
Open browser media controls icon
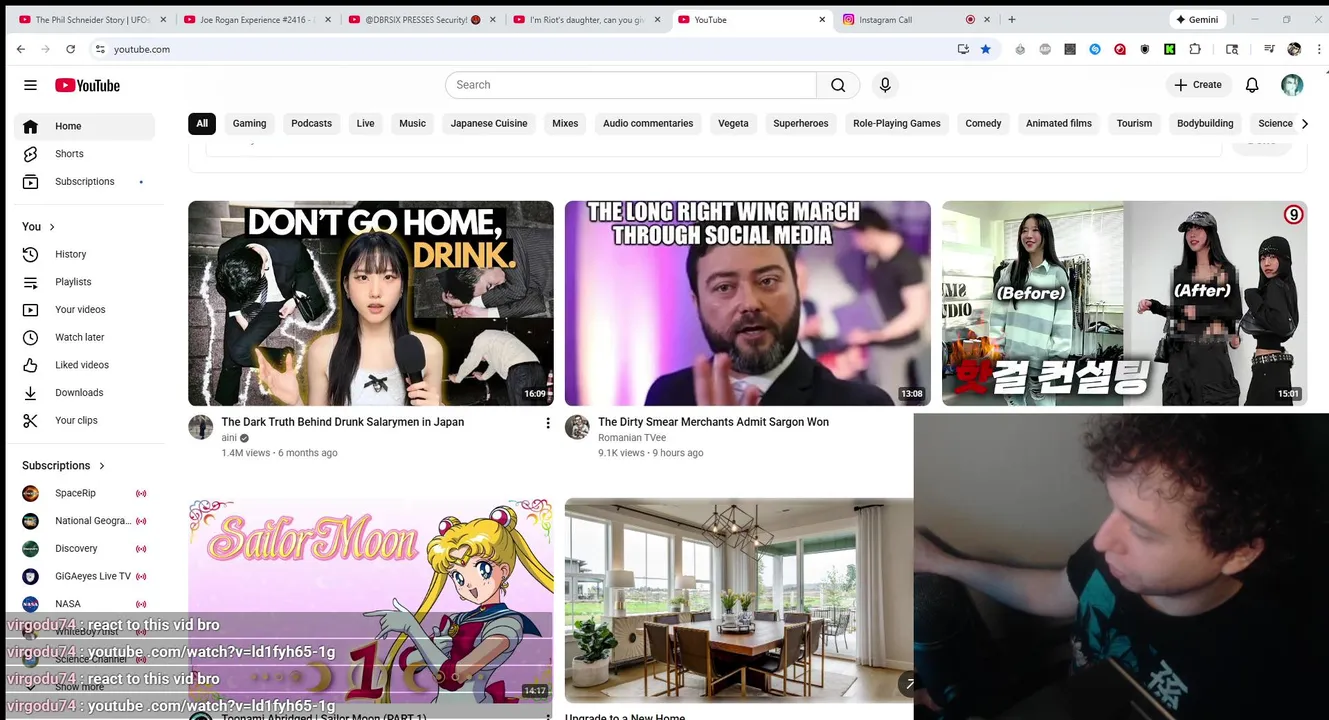[x=1268, y=49]
